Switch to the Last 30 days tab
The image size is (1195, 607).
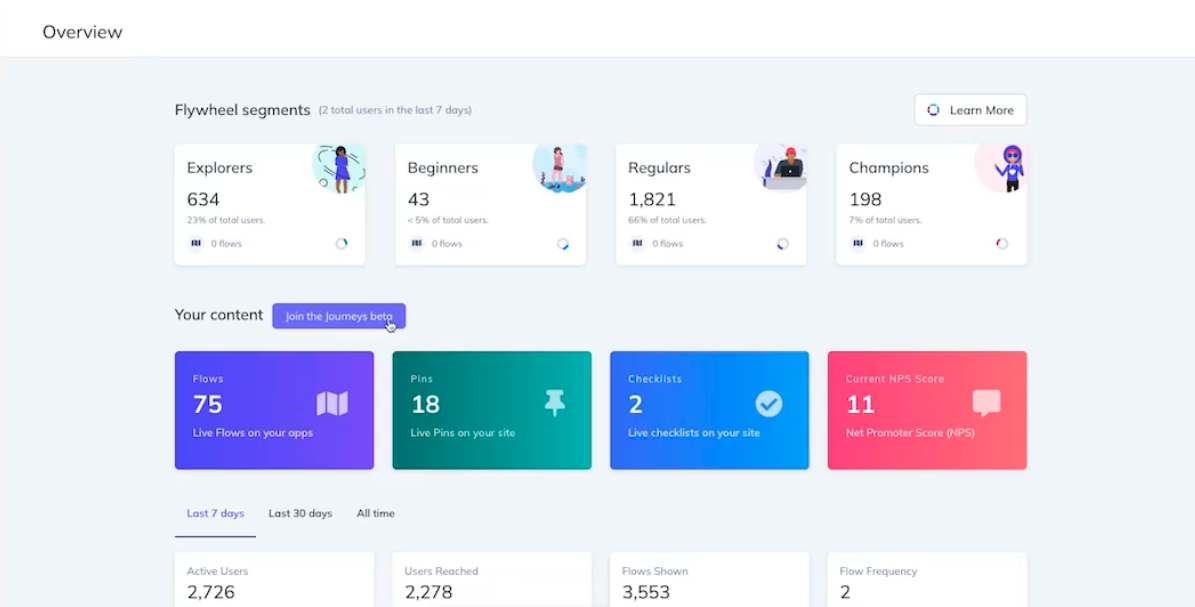[x=300, y=513]
